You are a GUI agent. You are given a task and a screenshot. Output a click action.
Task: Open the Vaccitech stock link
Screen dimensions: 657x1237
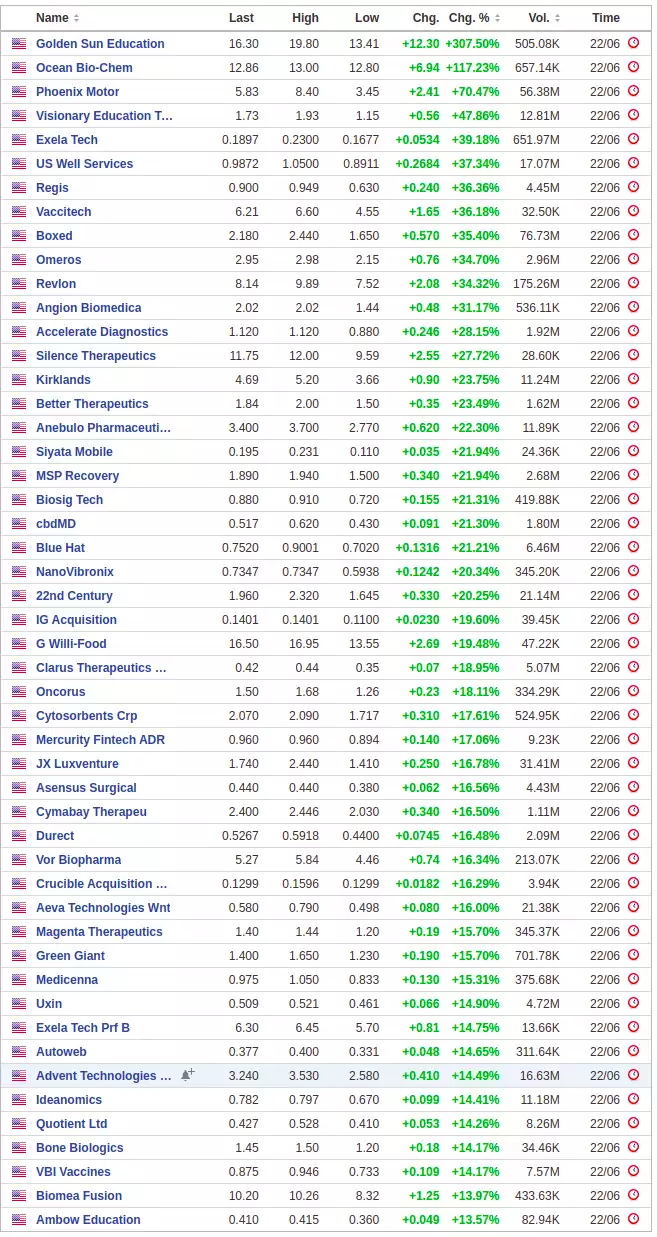pos(63,212)
